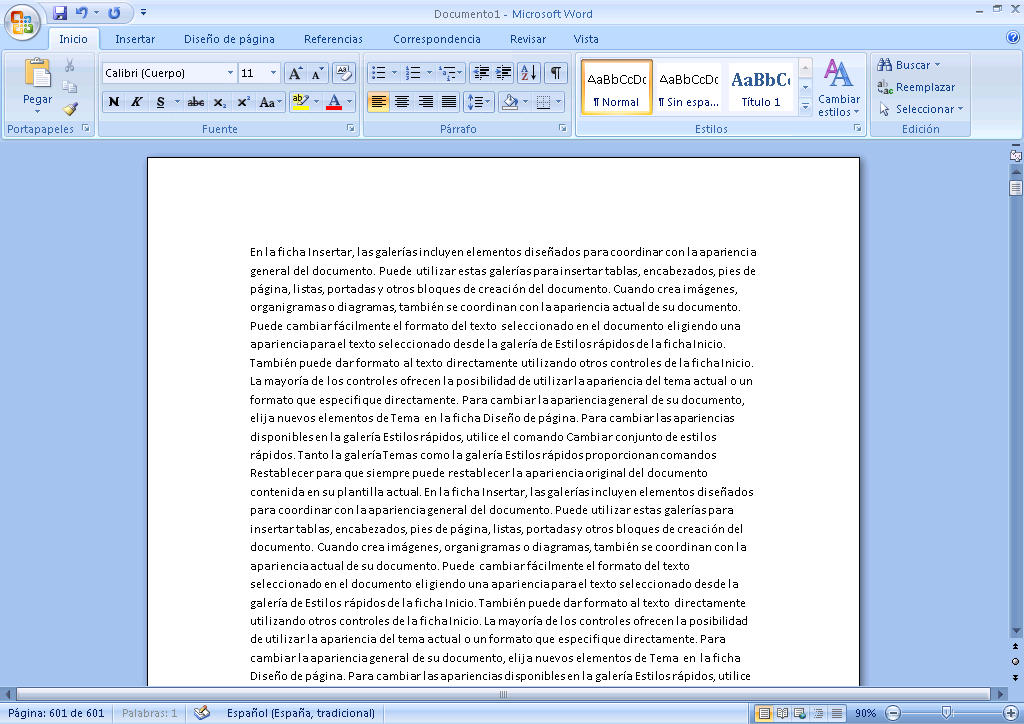Open the Referencias tab

tap(333, 39)
